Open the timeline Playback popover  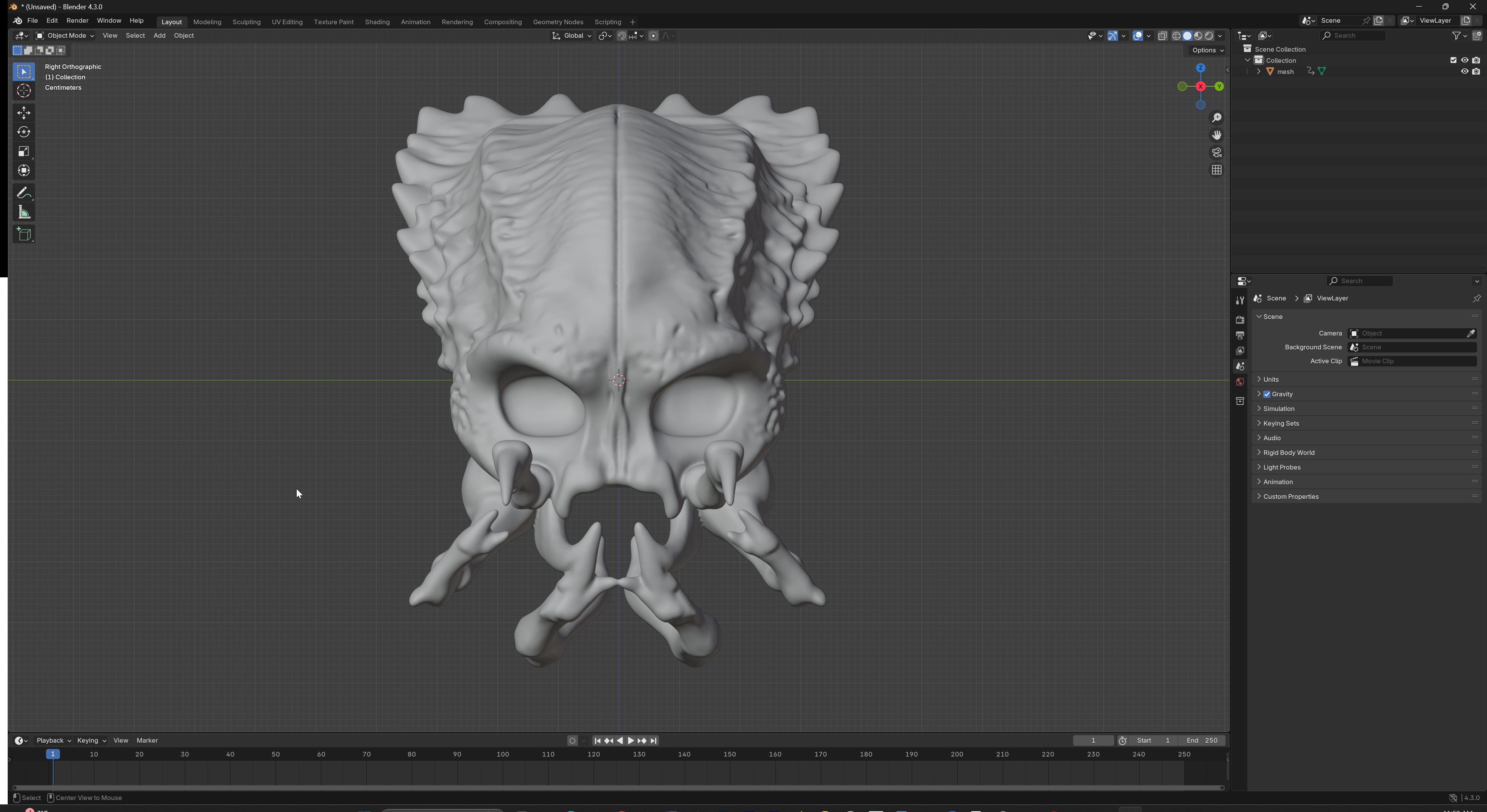click(x=54, y=740)
